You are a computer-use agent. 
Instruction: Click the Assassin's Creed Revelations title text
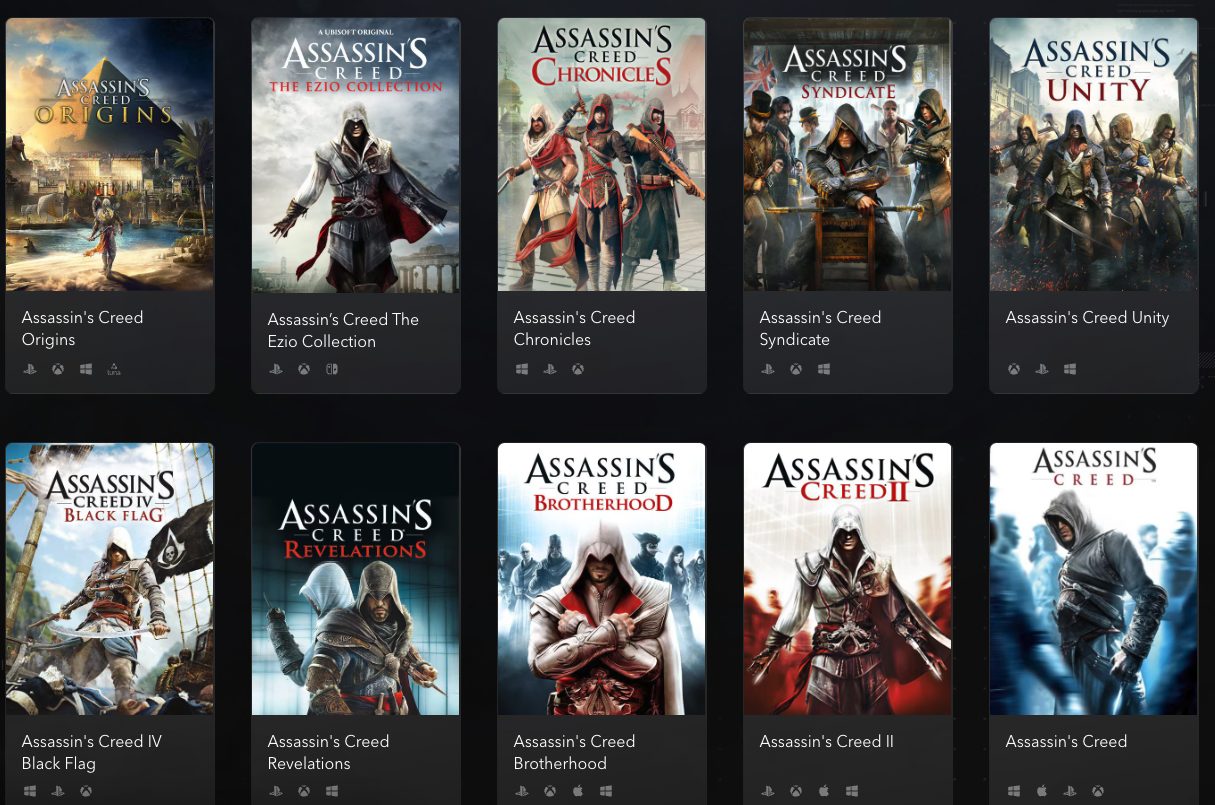(x=328, y=752)
